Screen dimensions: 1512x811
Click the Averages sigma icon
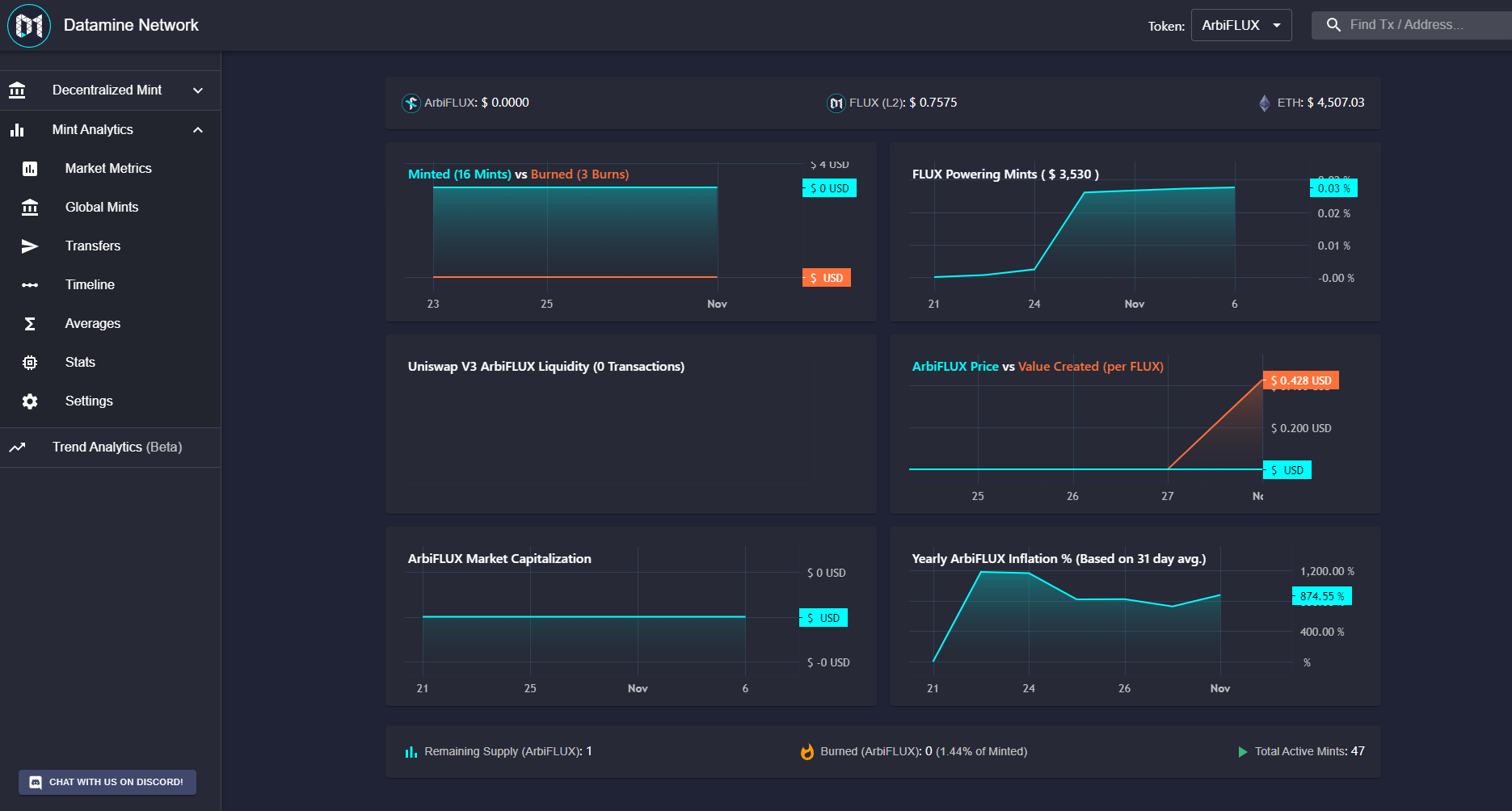click(x=30, y=324)
